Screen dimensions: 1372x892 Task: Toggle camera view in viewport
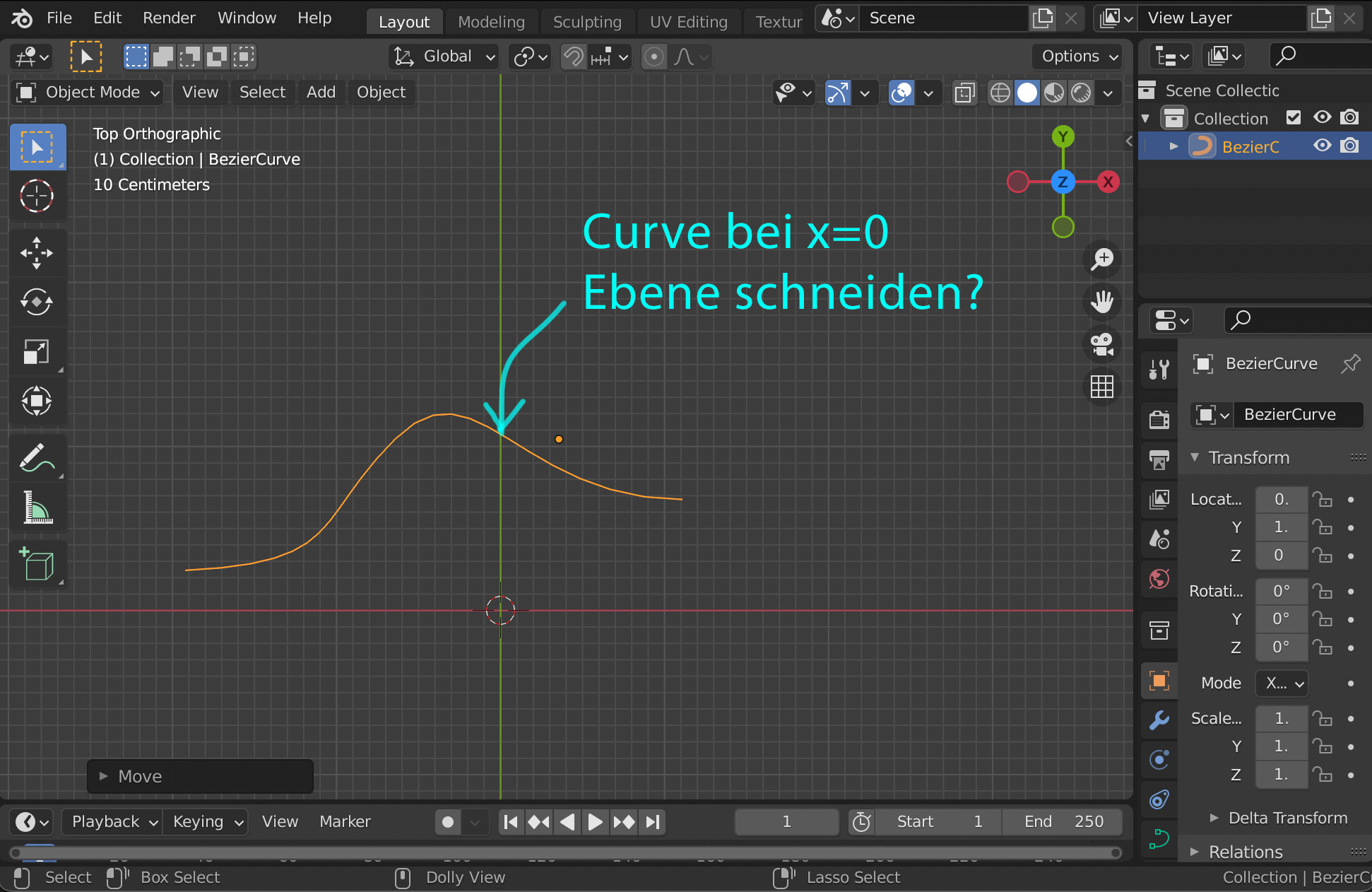pos(1102,344)
